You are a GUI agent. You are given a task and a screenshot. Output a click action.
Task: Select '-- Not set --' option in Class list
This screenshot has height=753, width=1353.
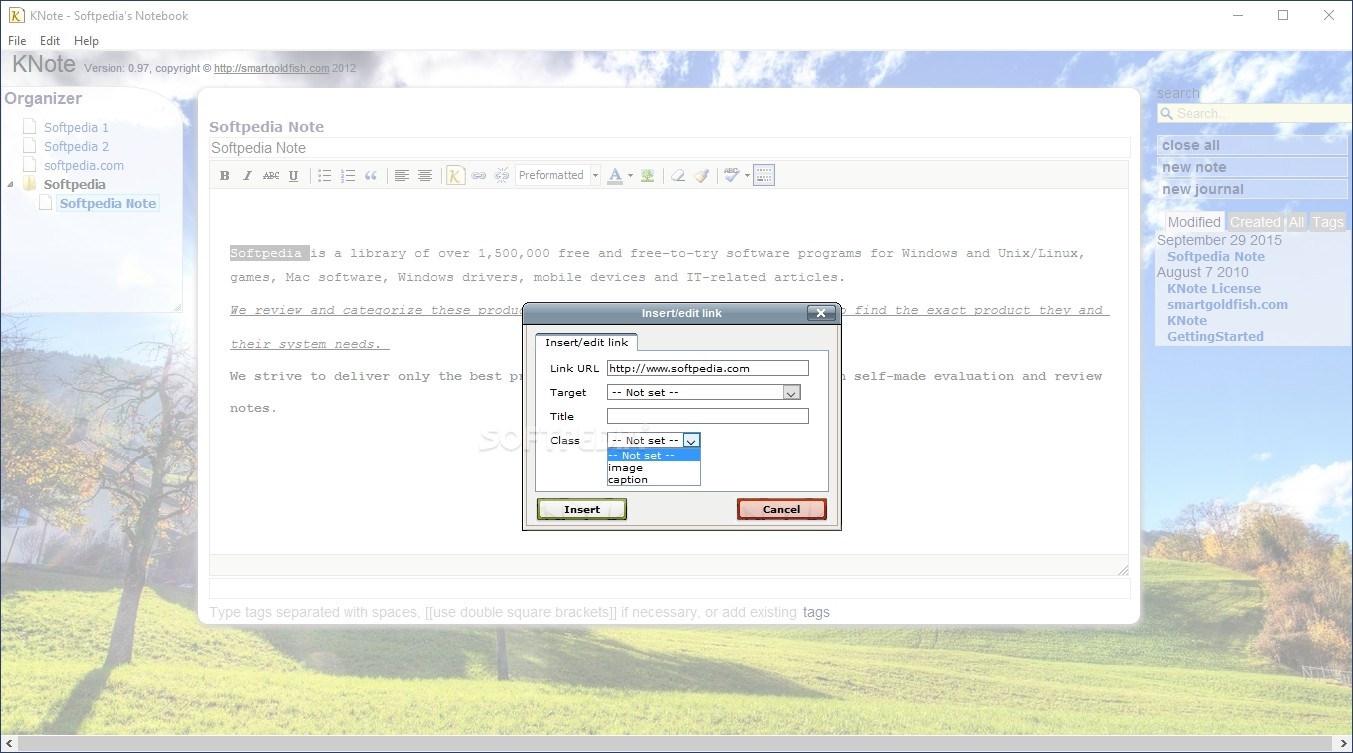(654, 455)
